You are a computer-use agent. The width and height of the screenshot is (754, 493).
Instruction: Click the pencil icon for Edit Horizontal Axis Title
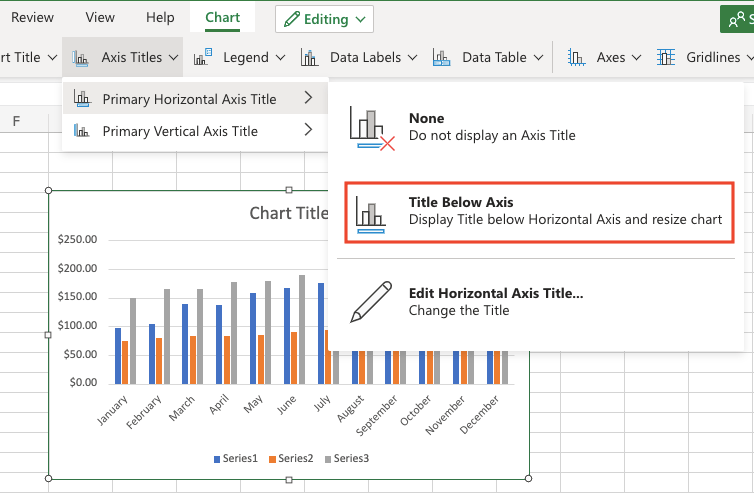[x=371, y=302]
